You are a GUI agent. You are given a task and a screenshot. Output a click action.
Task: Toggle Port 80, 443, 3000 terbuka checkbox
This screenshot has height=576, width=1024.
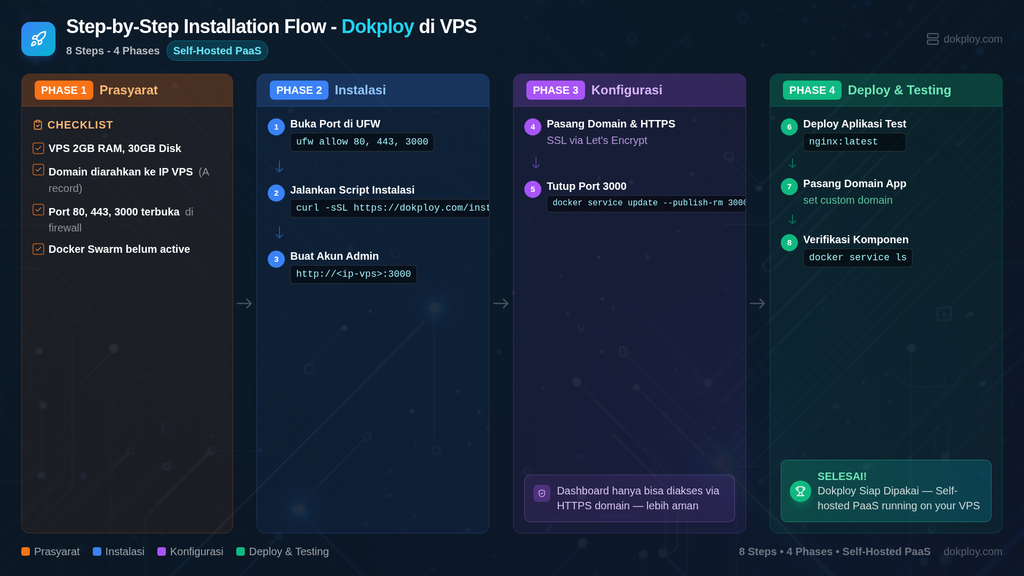[39, 210]
